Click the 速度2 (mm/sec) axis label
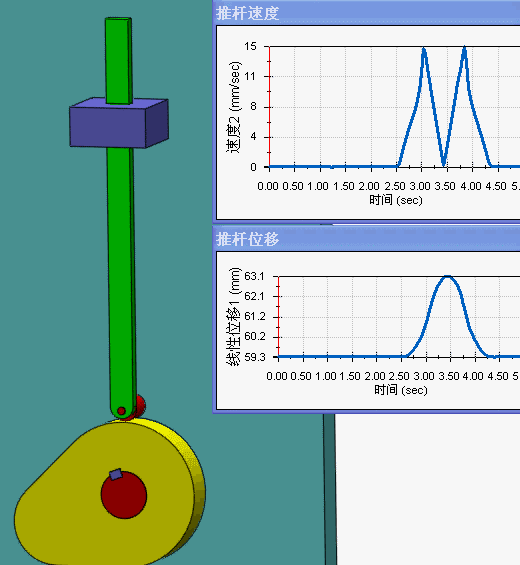 point(234,107)
